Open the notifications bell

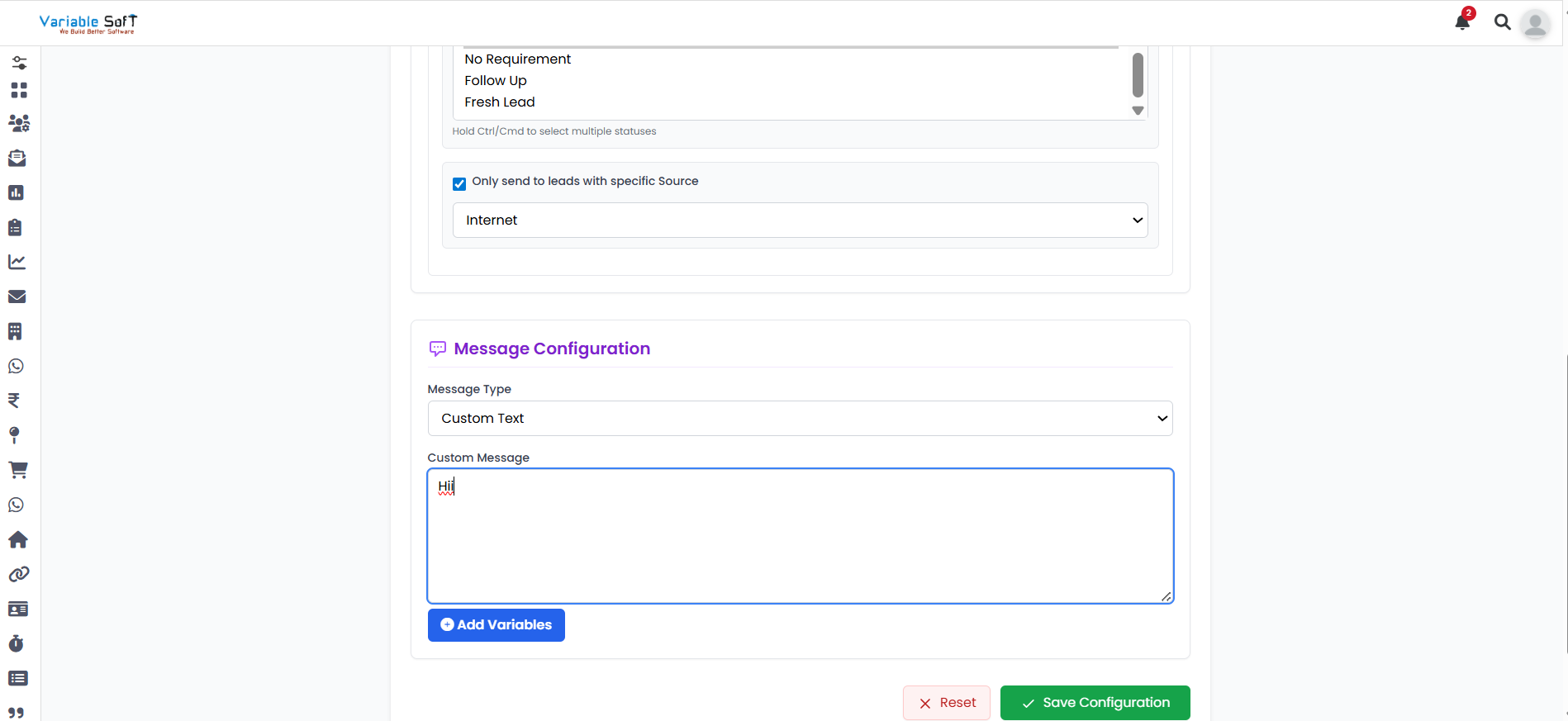(1462, 22)
